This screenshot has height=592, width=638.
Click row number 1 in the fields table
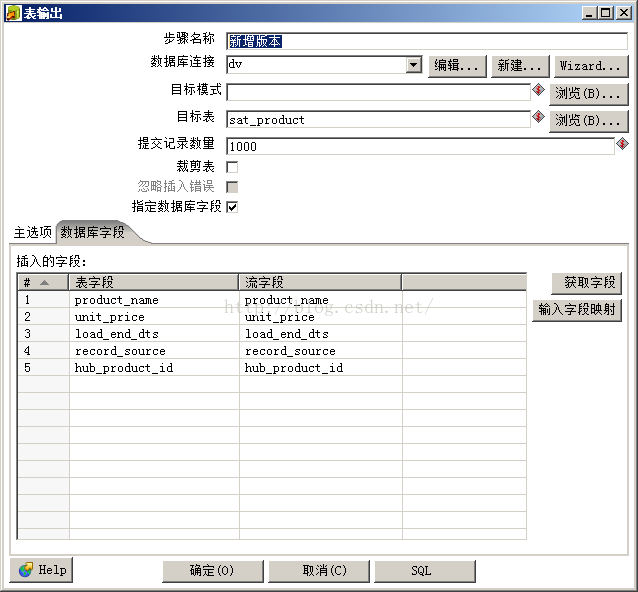point(43,300)
